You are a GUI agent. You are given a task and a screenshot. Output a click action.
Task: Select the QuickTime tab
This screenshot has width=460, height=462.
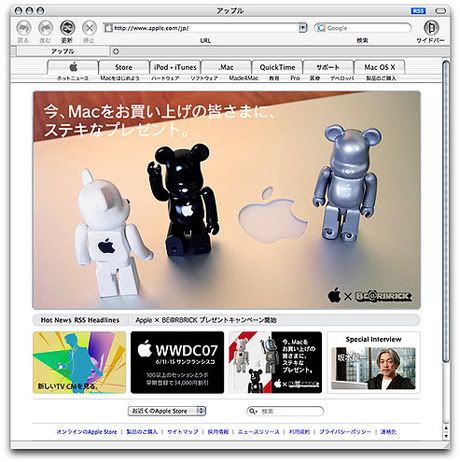[277, 67]
